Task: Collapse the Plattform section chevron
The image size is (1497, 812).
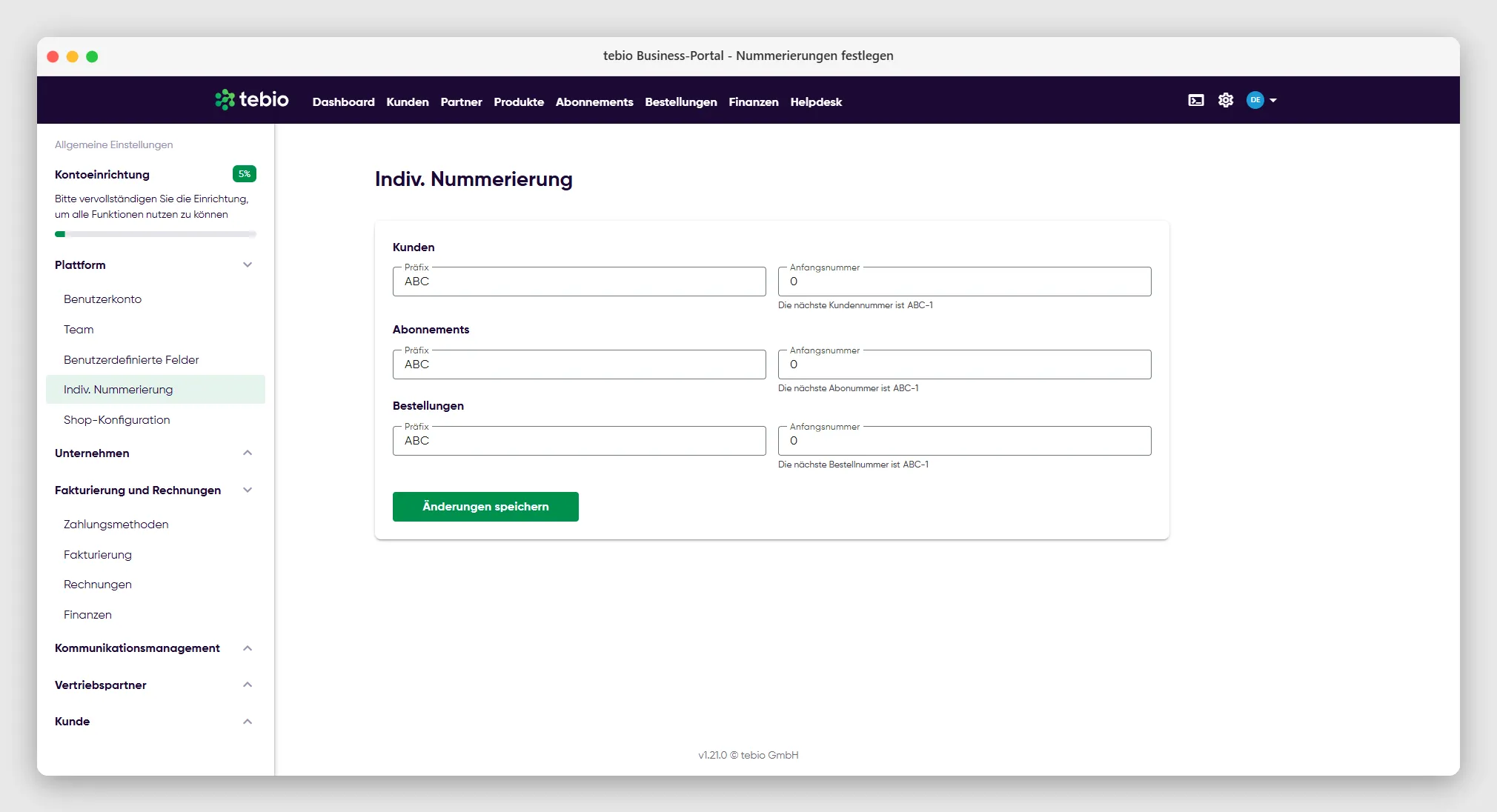Action: click(248, 265)
